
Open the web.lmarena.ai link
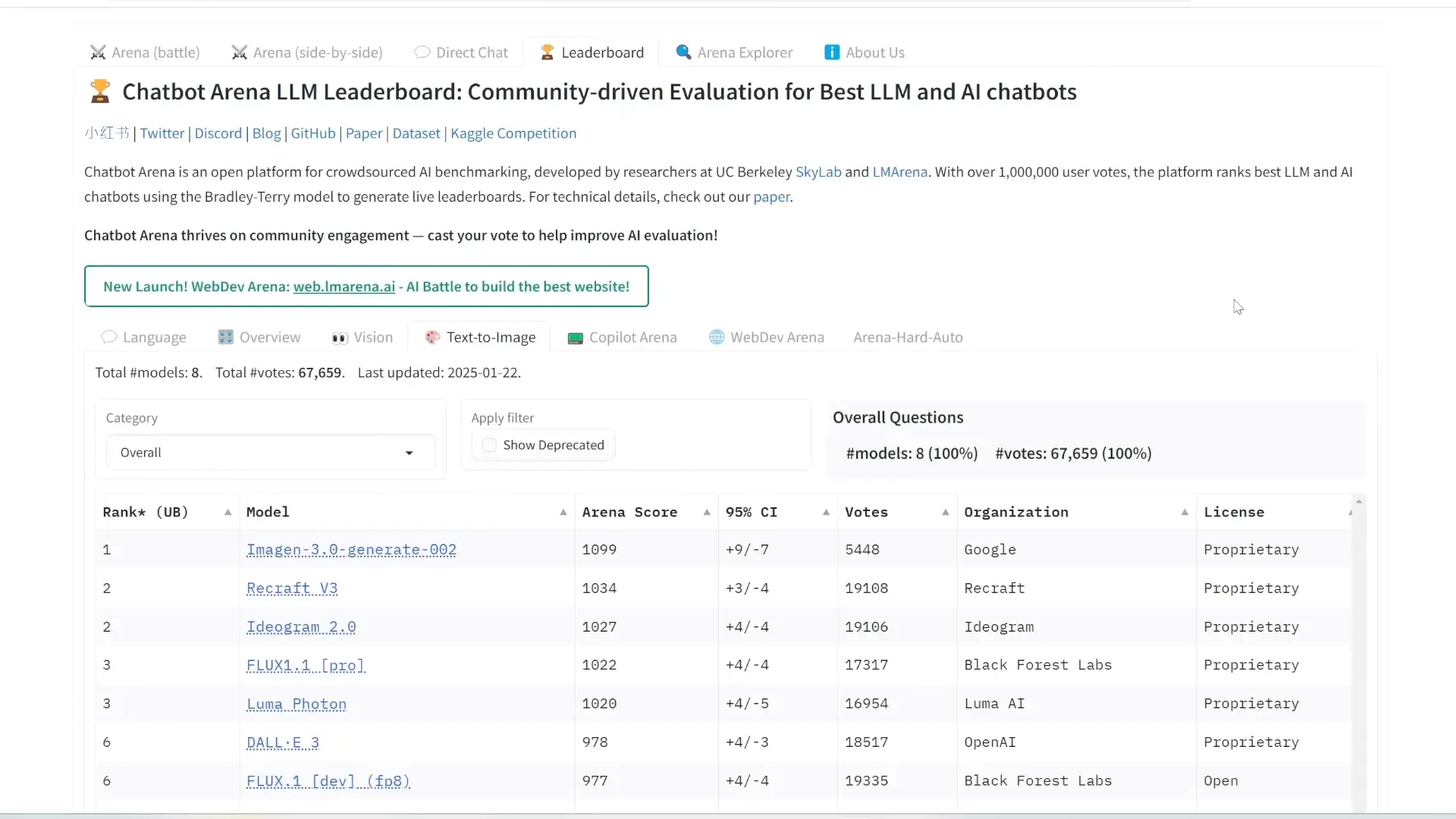tap(344, 287)
